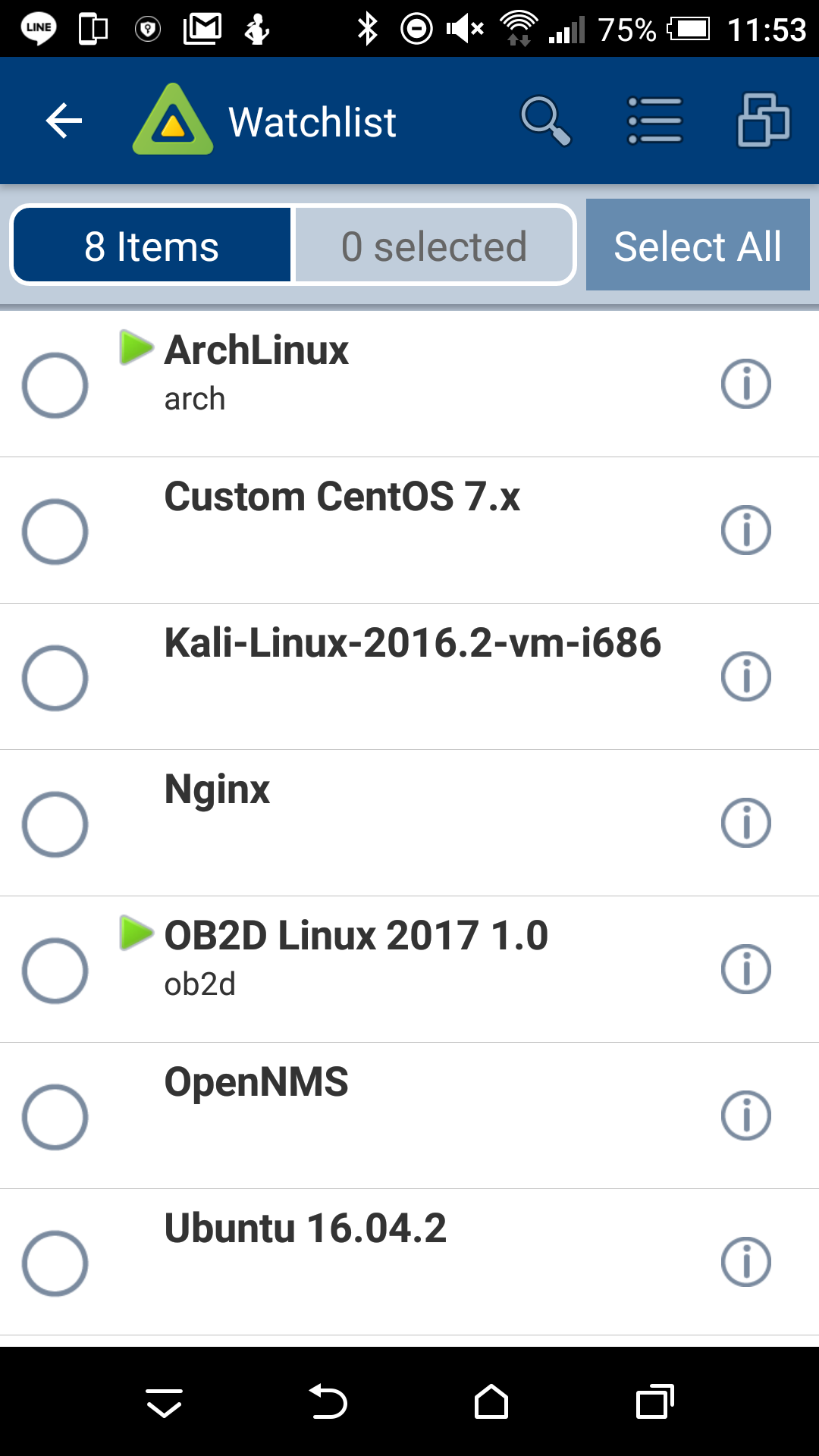Open search with magnifier icon
819x1456 pixels.
click(545, 121)
